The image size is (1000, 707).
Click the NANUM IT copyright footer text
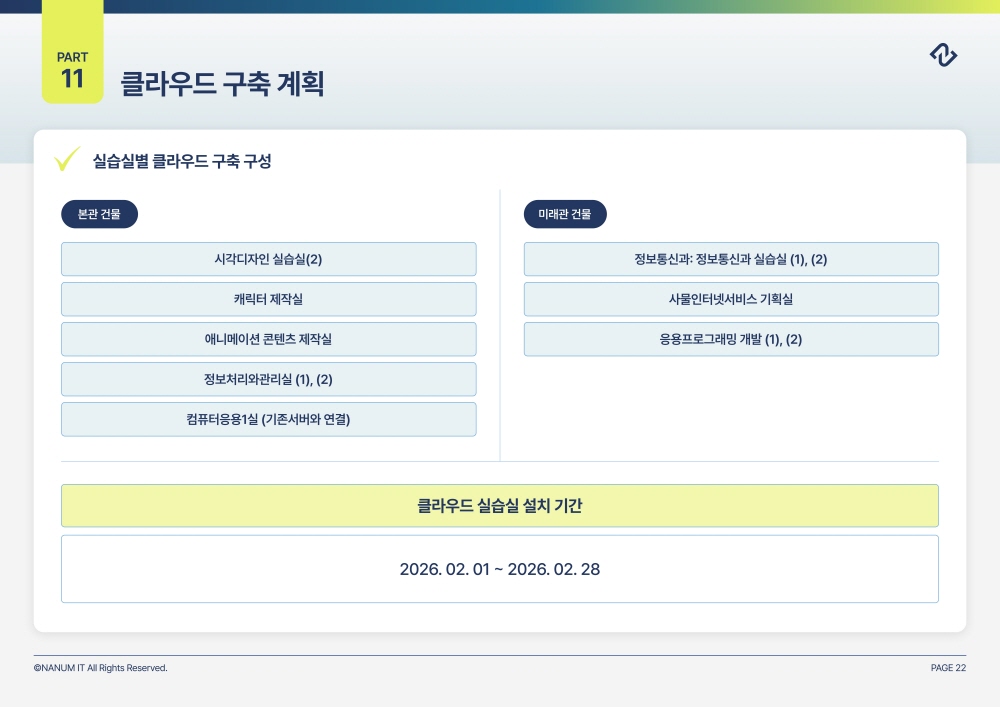(x=100, y=668)
